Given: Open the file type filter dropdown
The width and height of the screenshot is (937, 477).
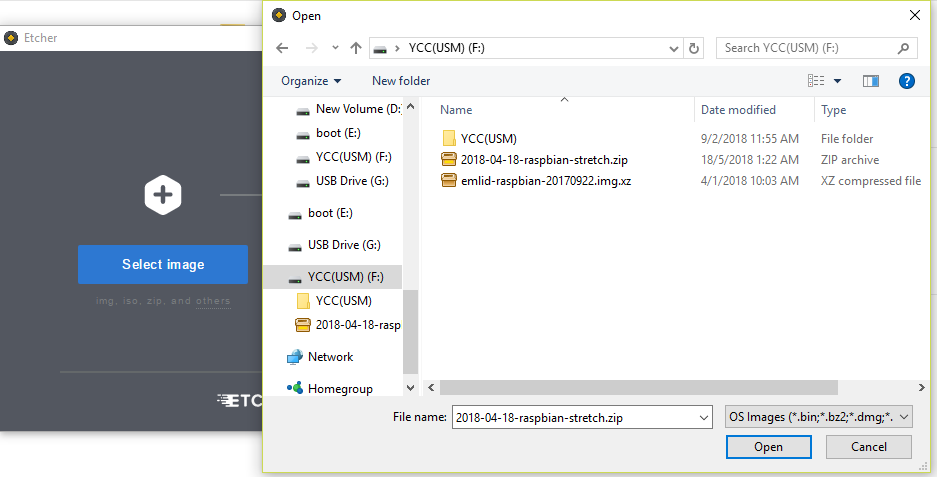Looking at the screenshot, I should [817, 416].
